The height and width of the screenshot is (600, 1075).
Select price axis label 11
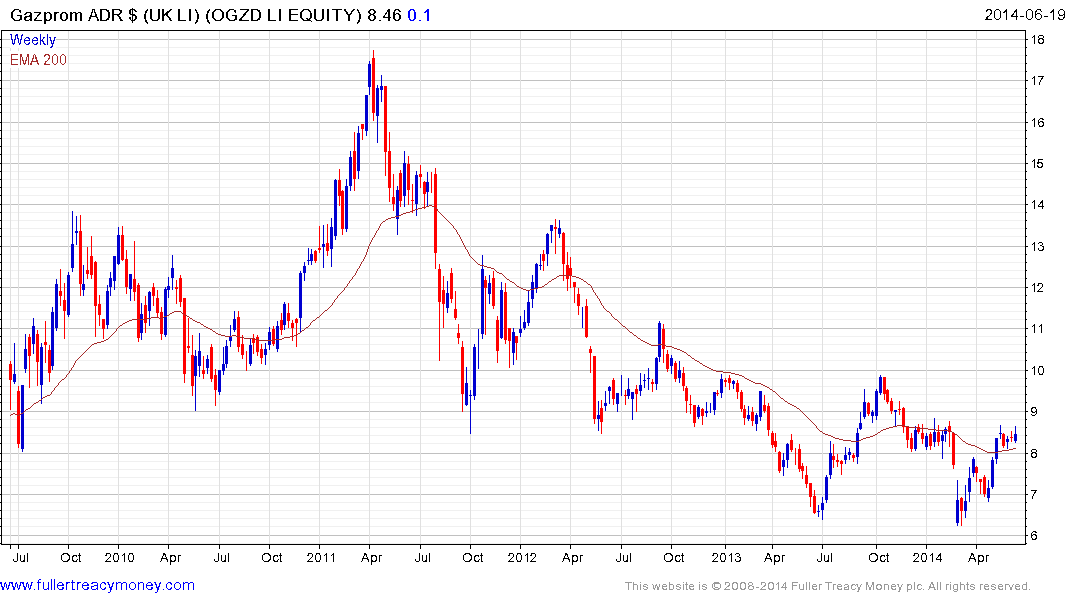pos(1037,329)
